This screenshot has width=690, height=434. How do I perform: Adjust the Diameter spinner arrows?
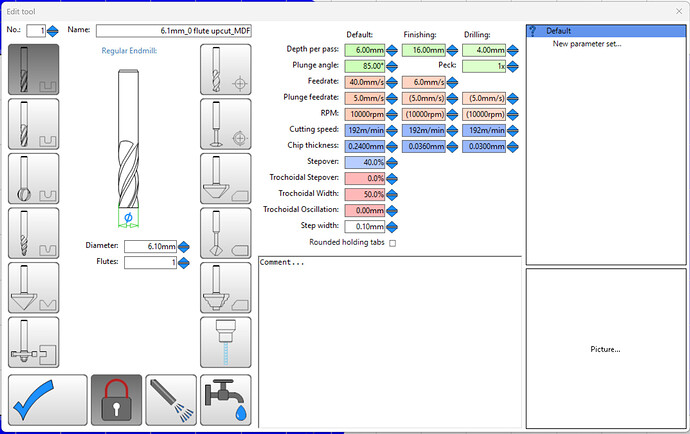click(184, 246)
